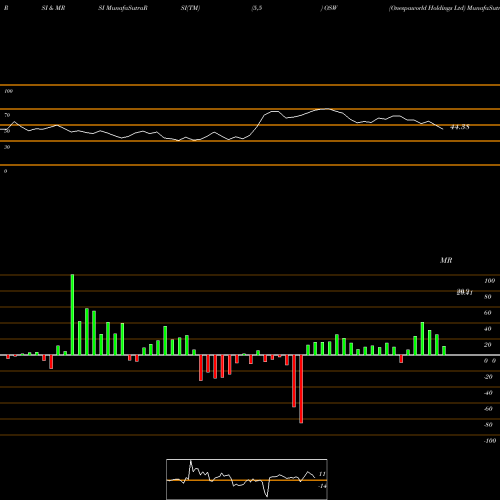Click the RSI line peak near level 70
Screen dimensions: 500x500
[x=327, y=109]
